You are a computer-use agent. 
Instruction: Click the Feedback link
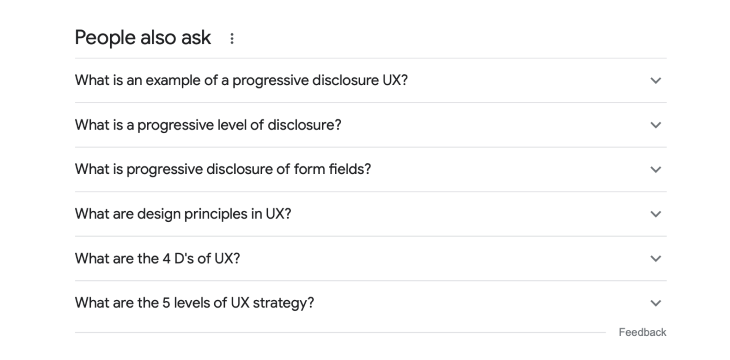pyautogui.click(x=642, y=333)
